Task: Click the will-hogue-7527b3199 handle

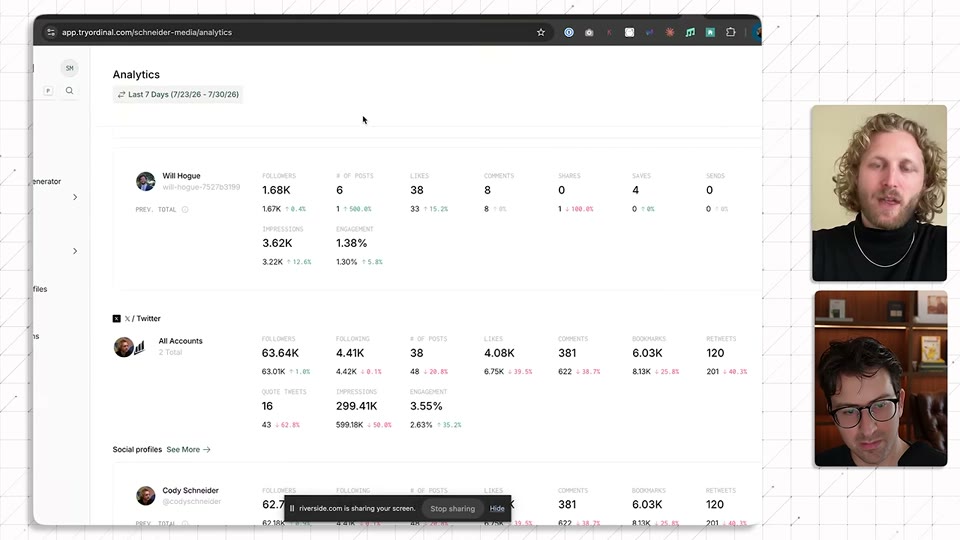Action: tap(201, 187)
